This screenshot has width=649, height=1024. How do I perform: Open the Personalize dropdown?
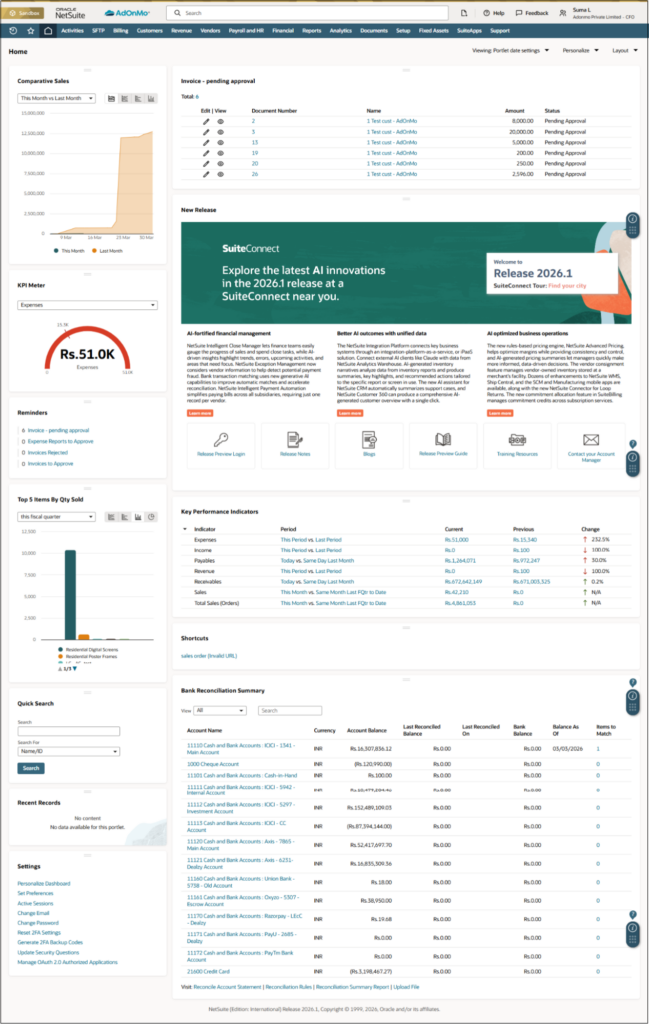coord(580,50)
